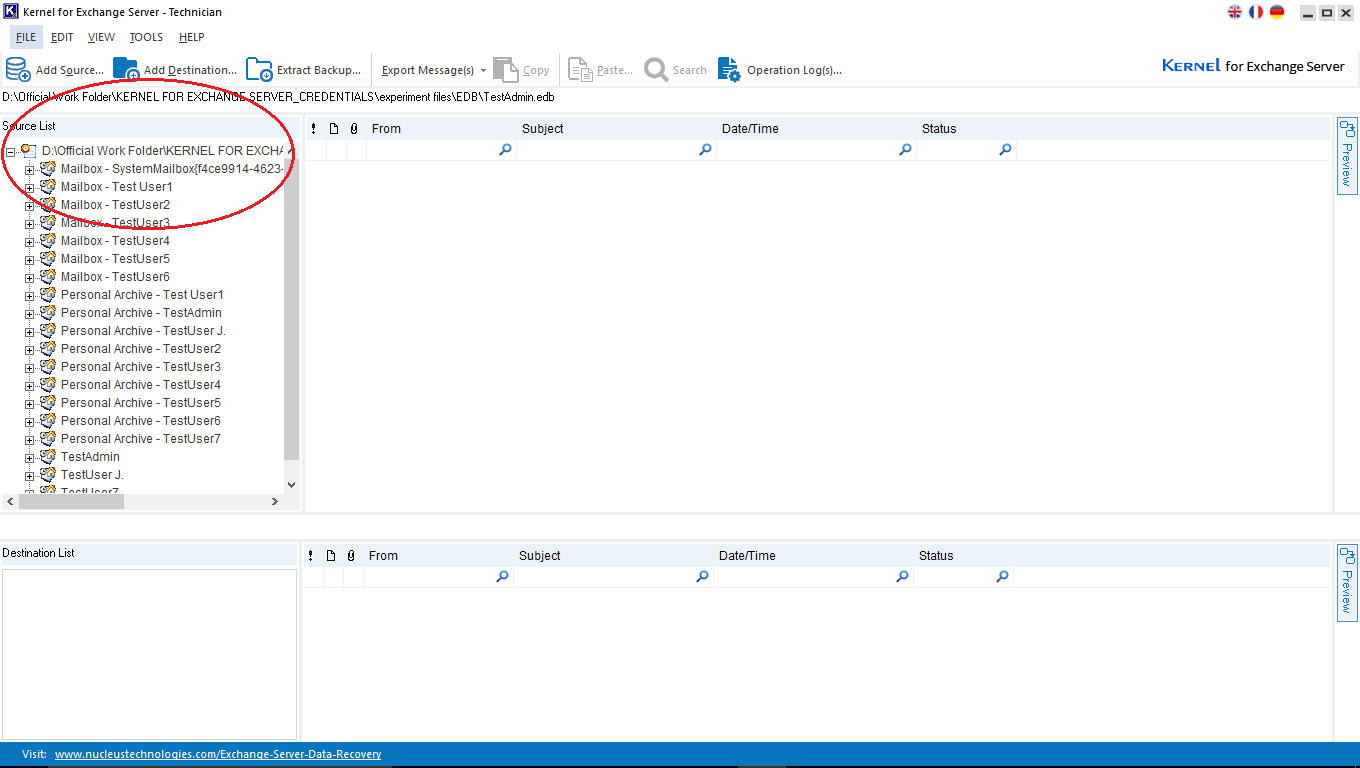Select Personal Archive - TestUser2 item
Screen dimensions: 1360x768
click(141, 349)
